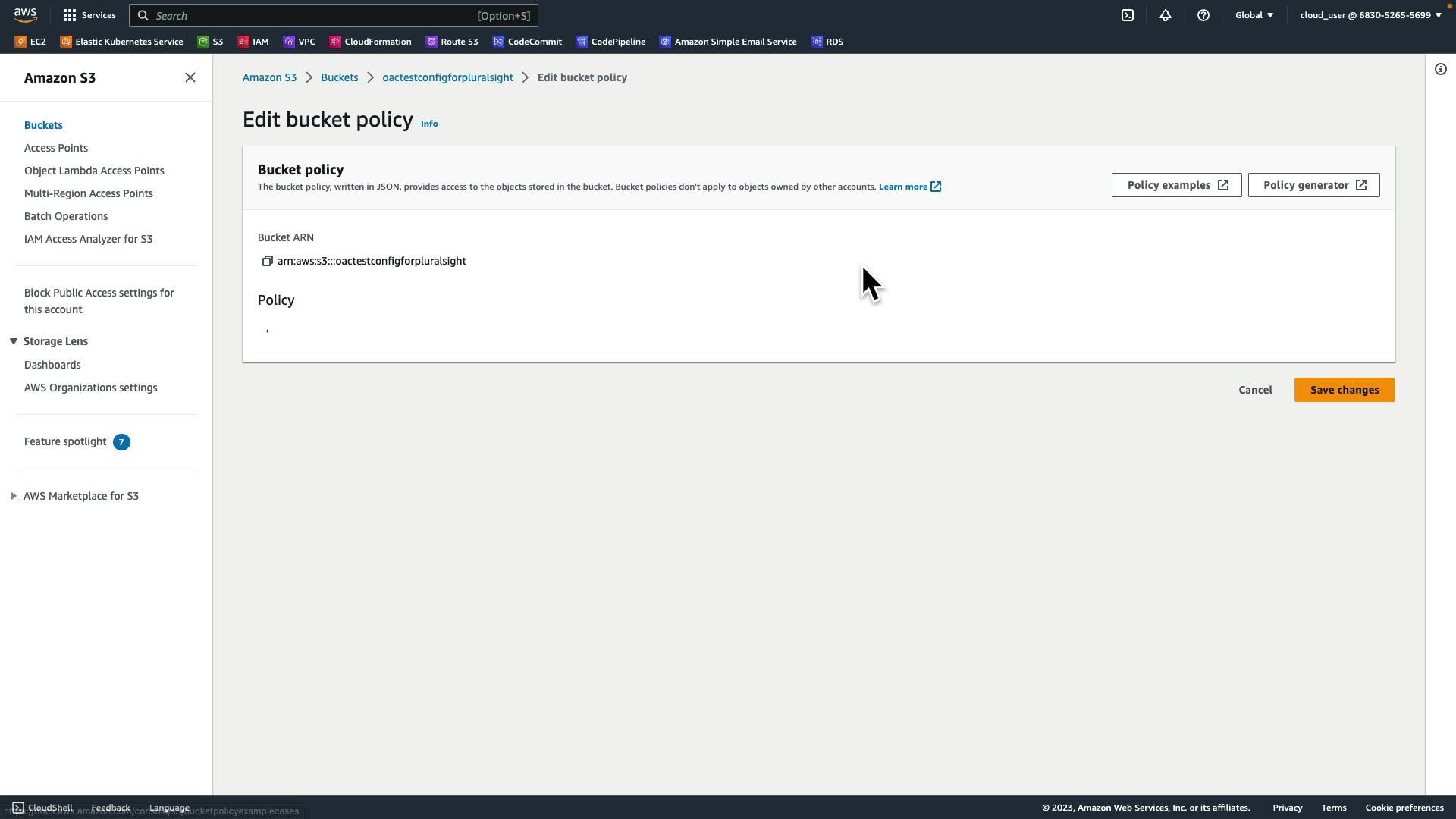1456x819 pixels.
Task: Open the EC2 shortcut in favorites bar
Action: [30, 42]
